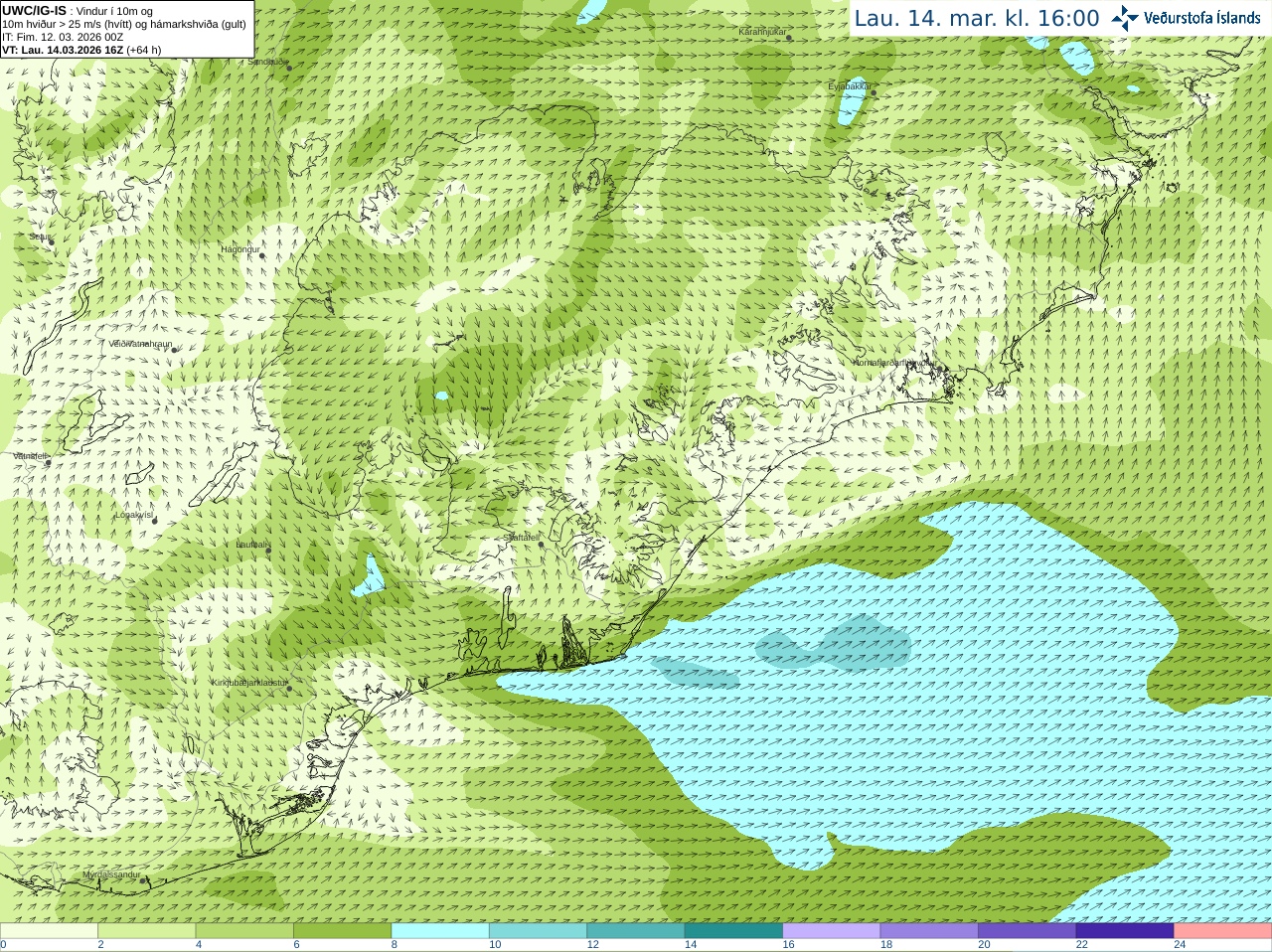Viewport: 1272px width, 952px height.
Task: Click the date header Lau. 14. mar. kl. 16:00
Action: (977, 18)
